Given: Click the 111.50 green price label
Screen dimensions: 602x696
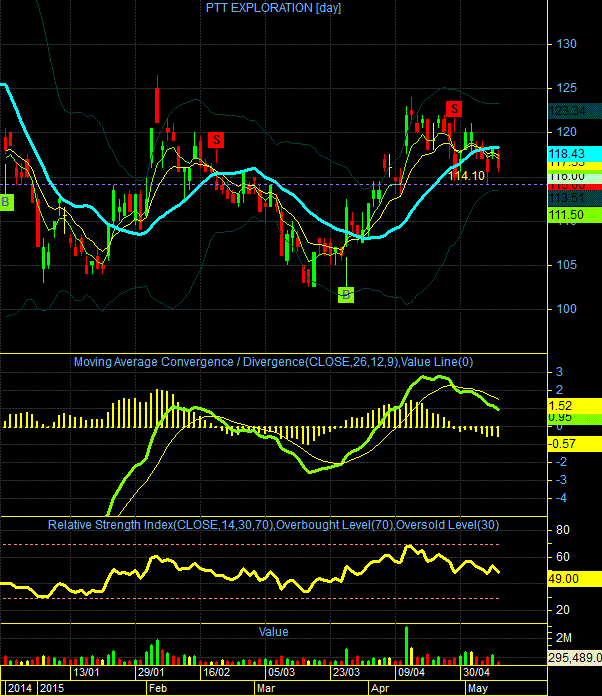Looking at the screenshot, I should pyautogui.click(x=575, y=215).
